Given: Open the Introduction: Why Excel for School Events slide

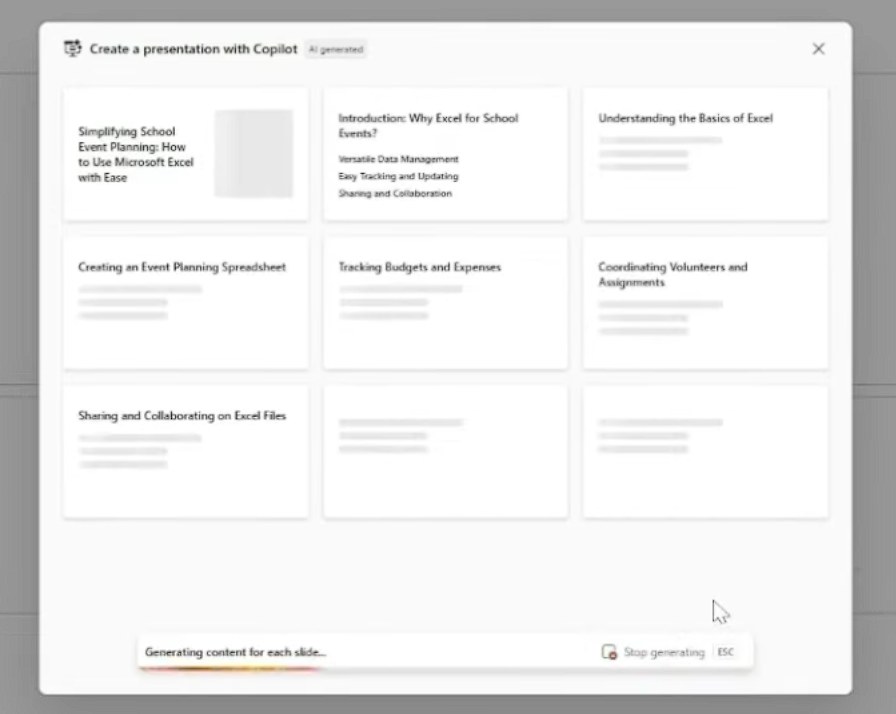Looking at the screenshot, I should pyautogui.click(x=446, y=154).
